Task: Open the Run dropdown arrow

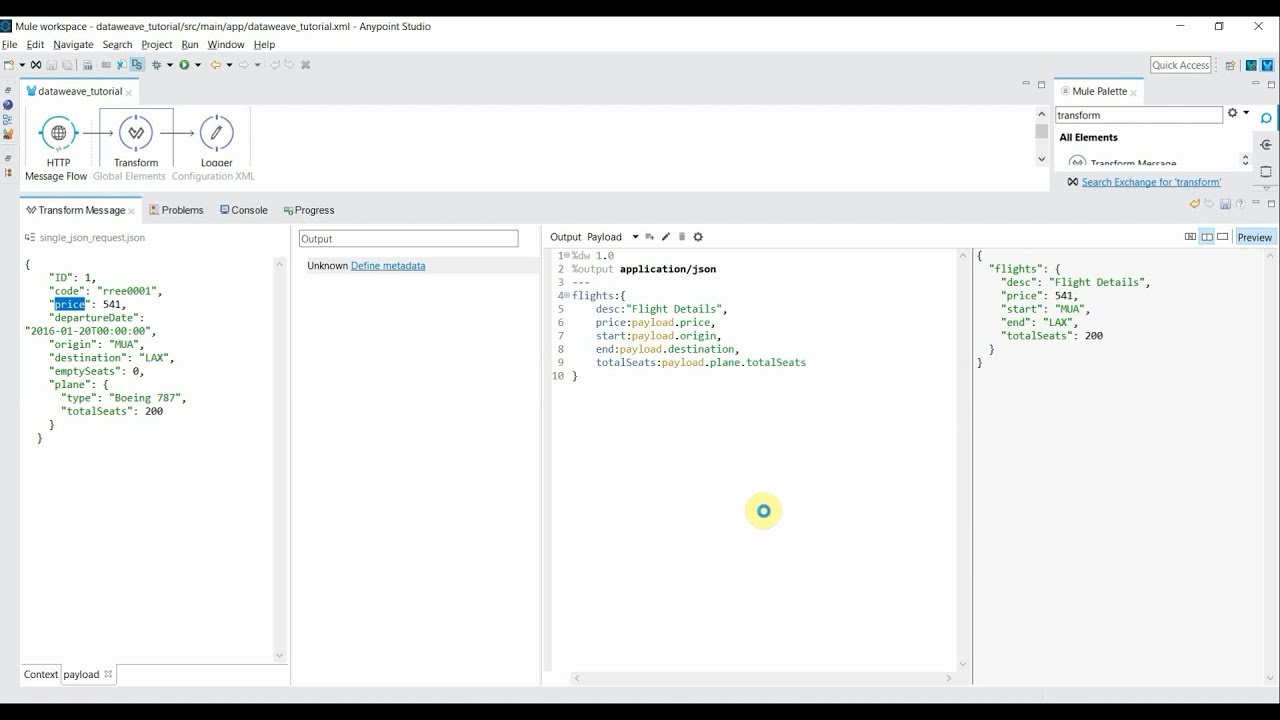Action: pos(198,65)
